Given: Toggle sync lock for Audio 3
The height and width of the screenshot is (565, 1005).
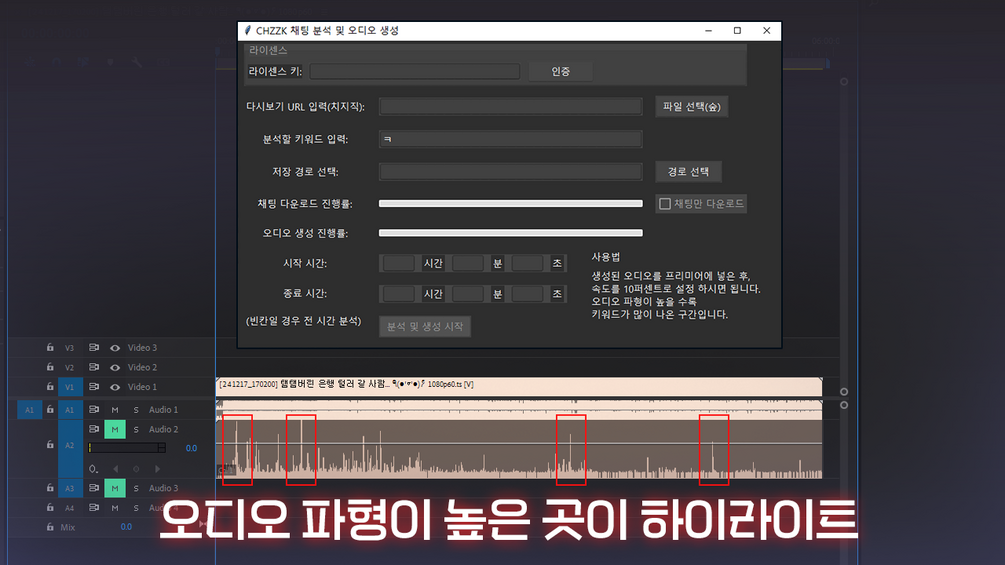Looking at the screenshot, I should click(94, 488).
